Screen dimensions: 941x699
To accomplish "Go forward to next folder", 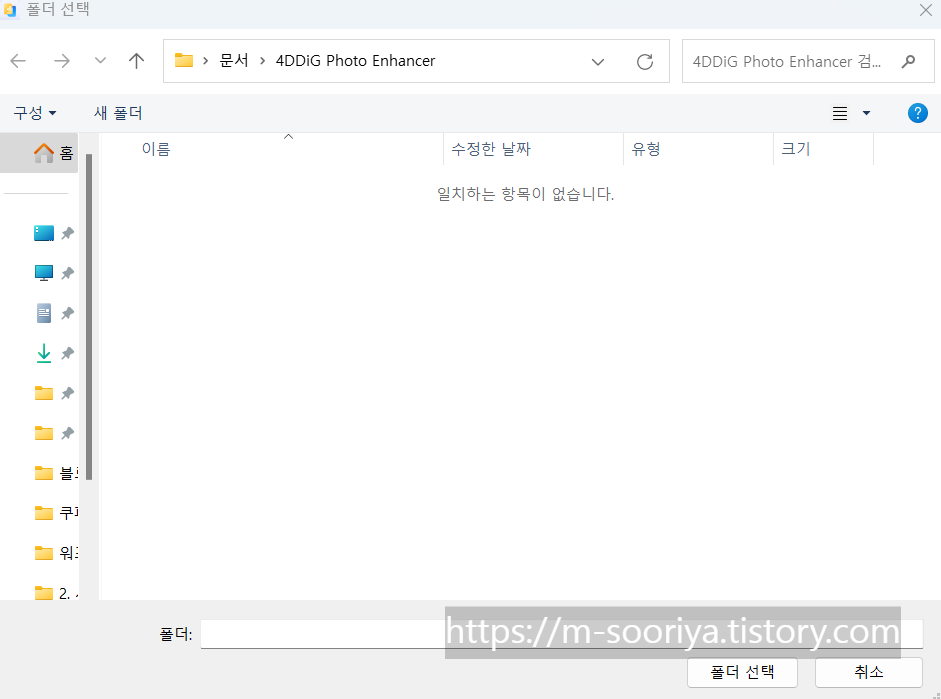I will click(61, 61).
